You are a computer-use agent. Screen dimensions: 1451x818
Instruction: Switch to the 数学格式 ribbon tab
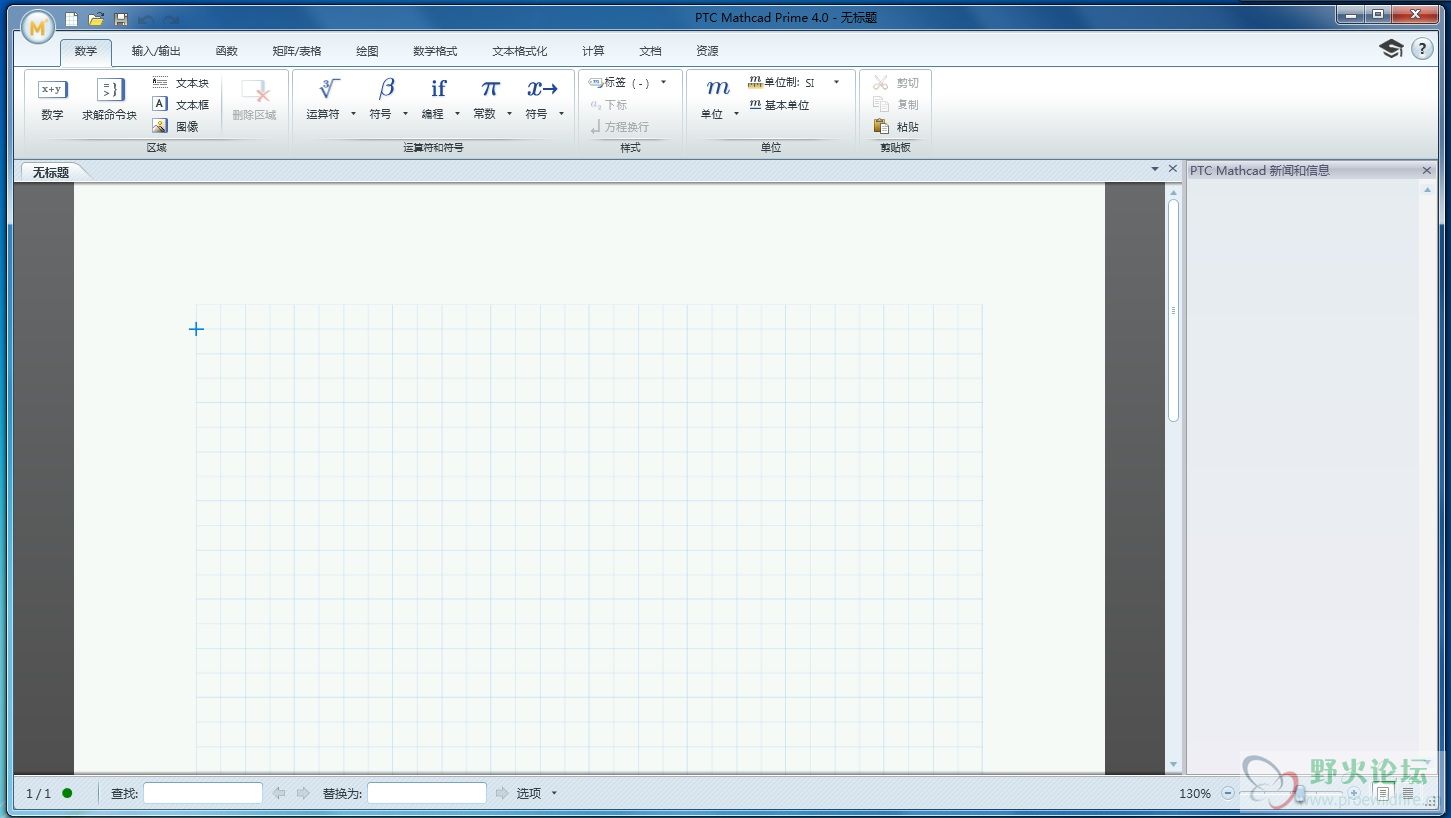435,51
